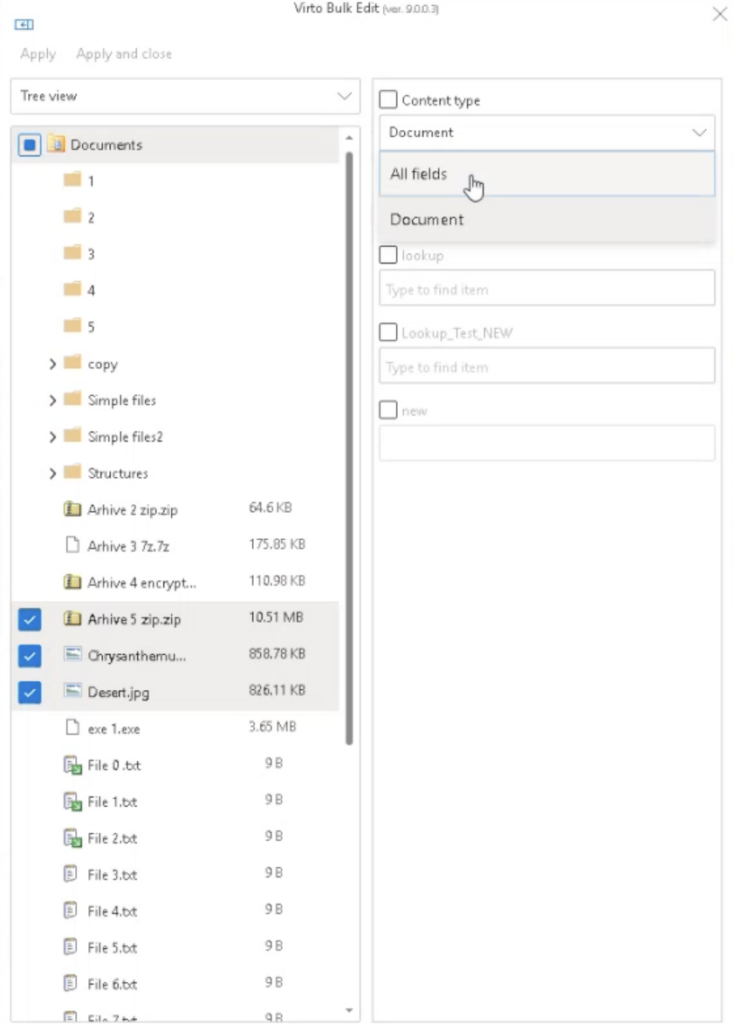
Task: Click the Chrysanthemum image file icon
Action: click(73, 654)
